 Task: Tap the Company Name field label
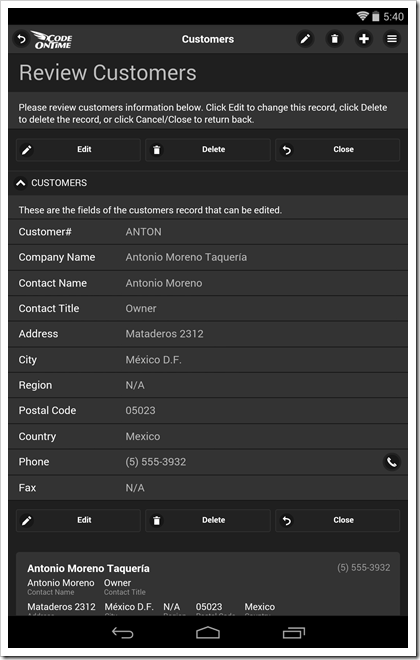[57, 257]
